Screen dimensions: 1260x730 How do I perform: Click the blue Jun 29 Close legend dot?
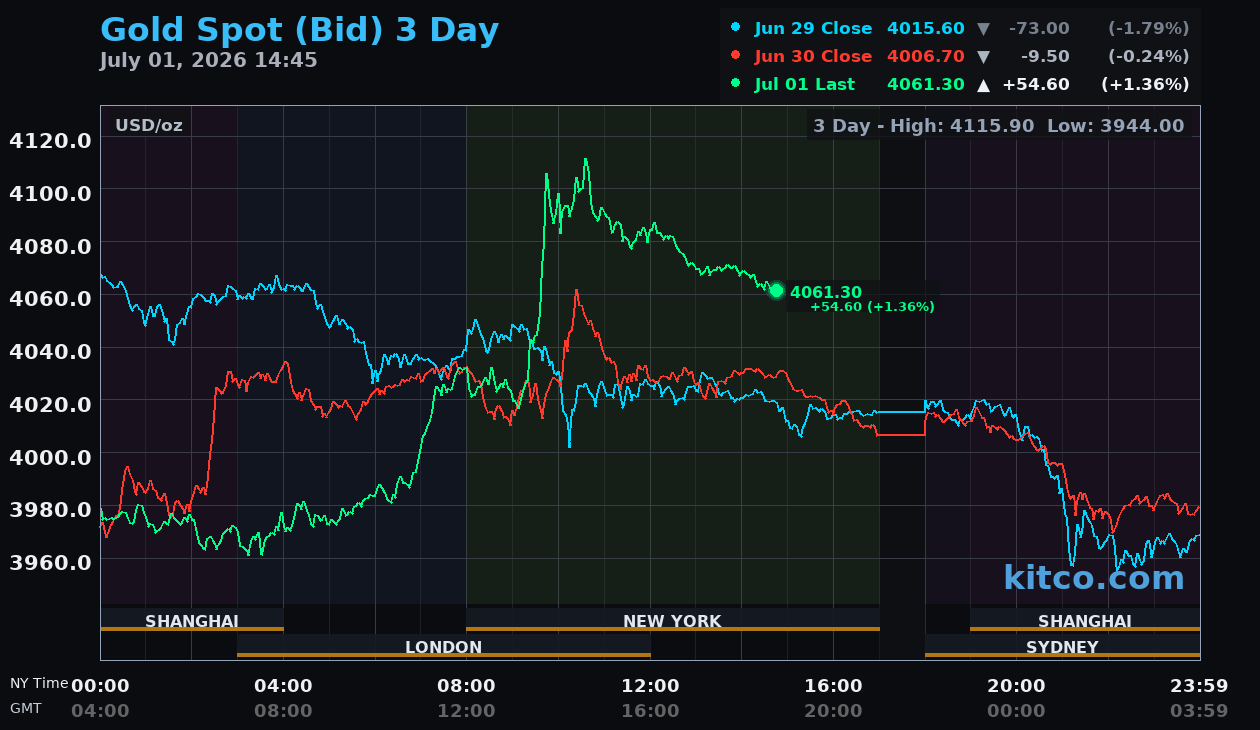pos(737,27)
